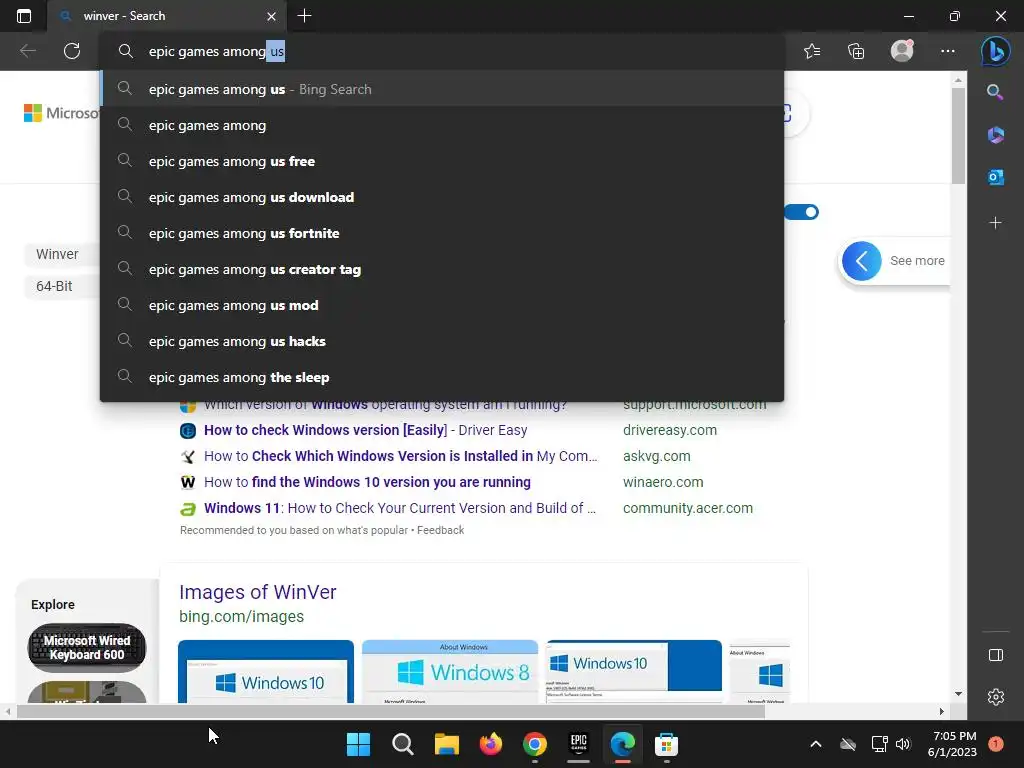Screen dimensions: 1024x768
Task: Click the scrollbar right arrow at the bottom
Action: point(942,711)
